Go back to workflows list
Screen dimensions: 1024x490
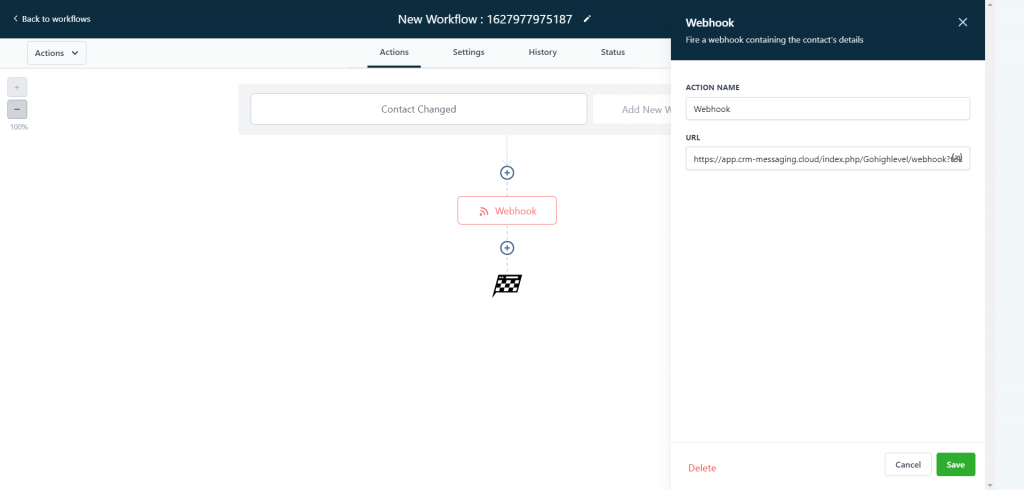pos(52,19)
